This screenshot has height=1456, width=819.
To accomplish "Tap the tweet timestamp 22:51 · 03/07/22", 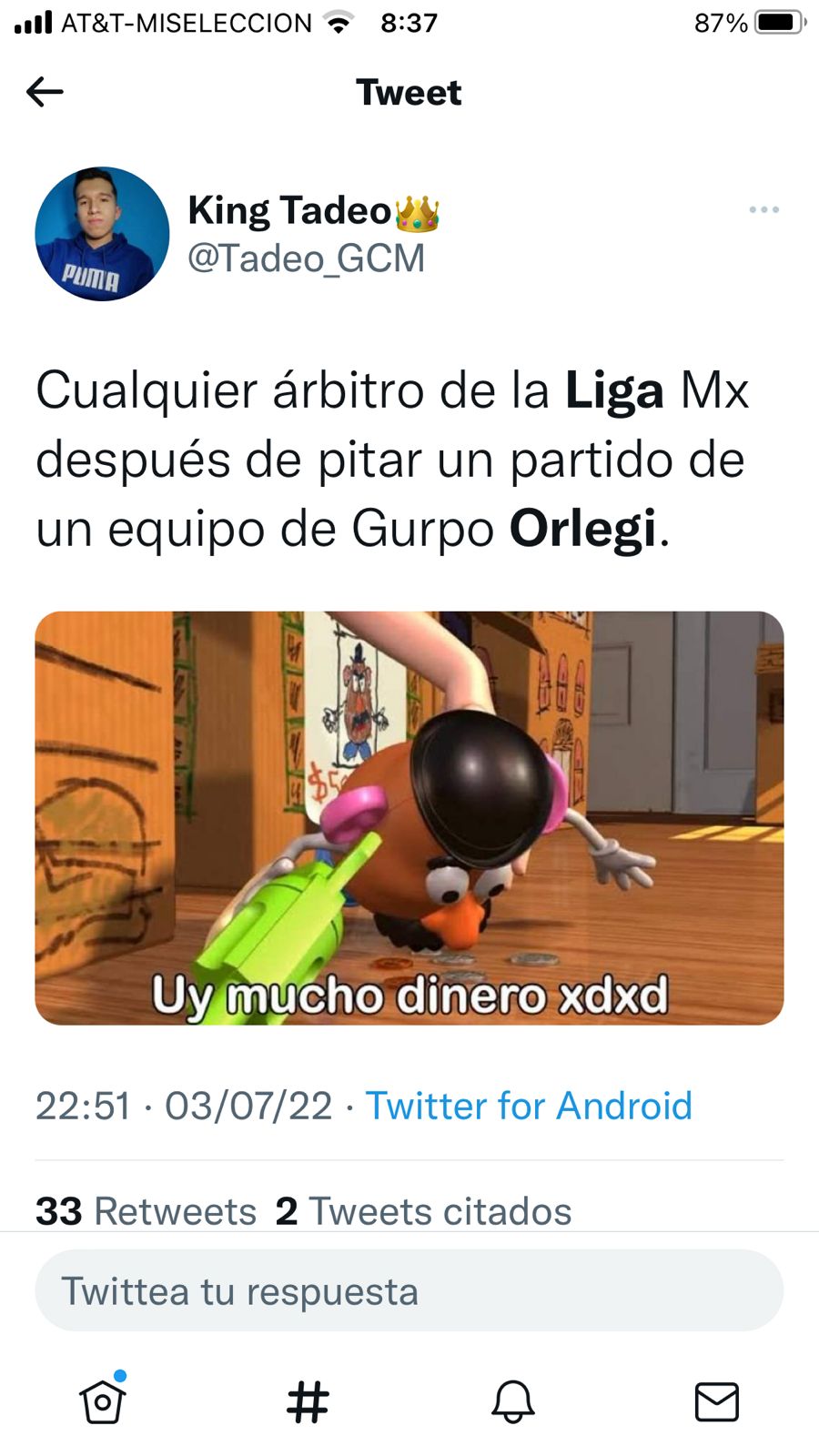I will pos(184,1107).
